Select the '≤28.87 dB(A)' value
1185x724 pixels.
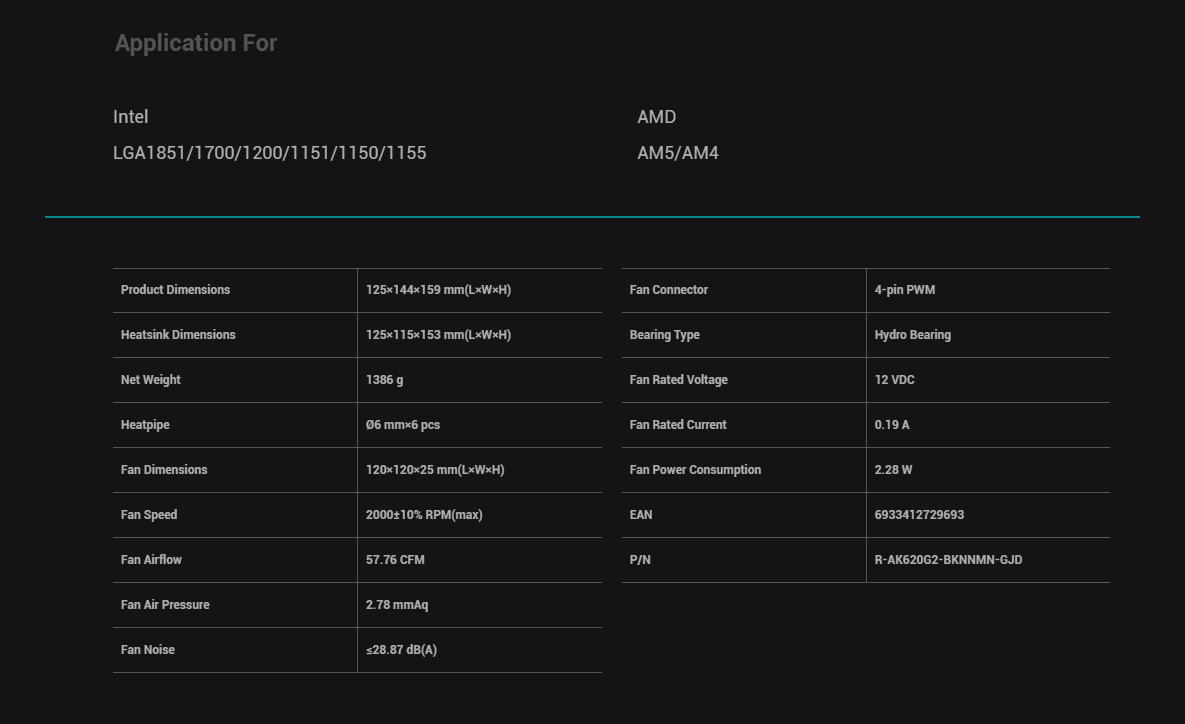click(x=401, y=649)
